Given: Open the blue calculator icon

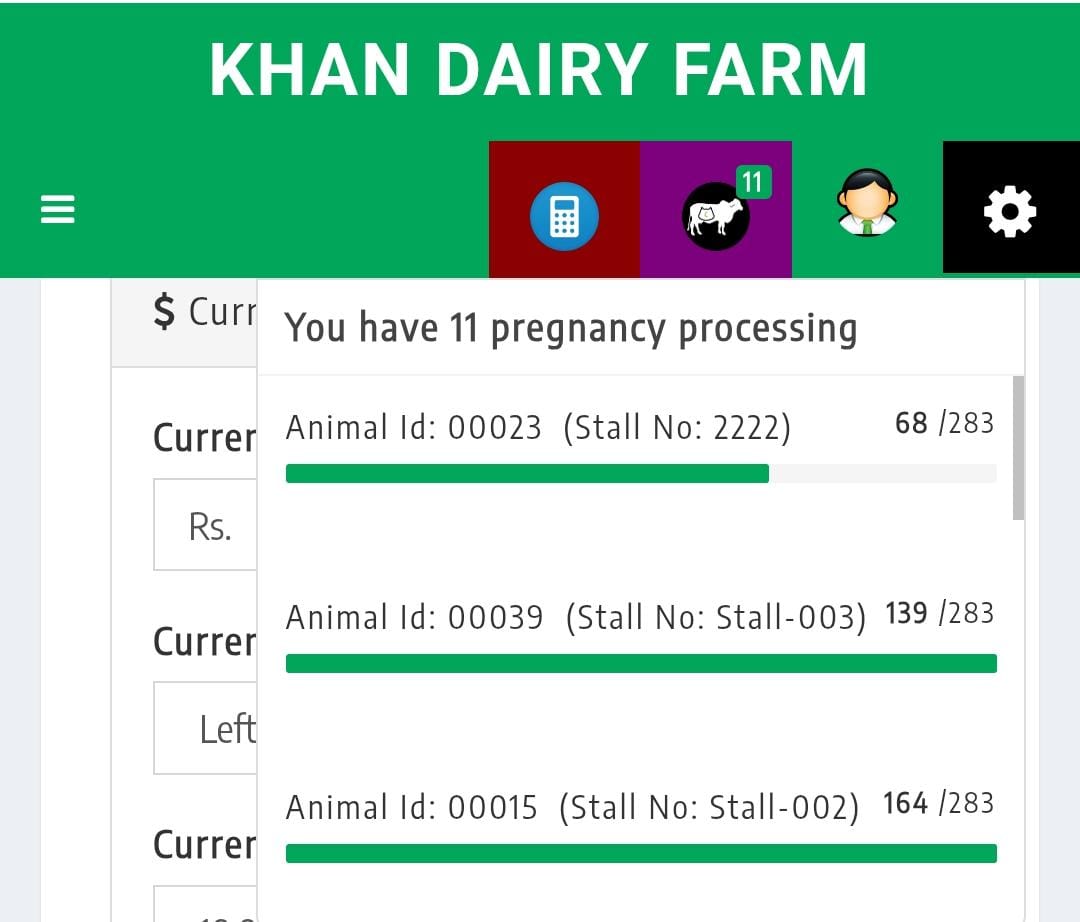Looking at the screenshot, I should point(564,216).
